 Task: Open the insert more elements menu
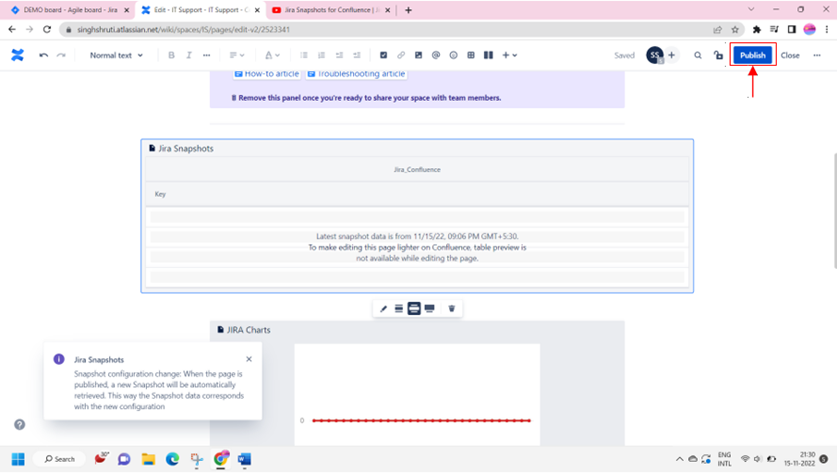coord(509,55)
